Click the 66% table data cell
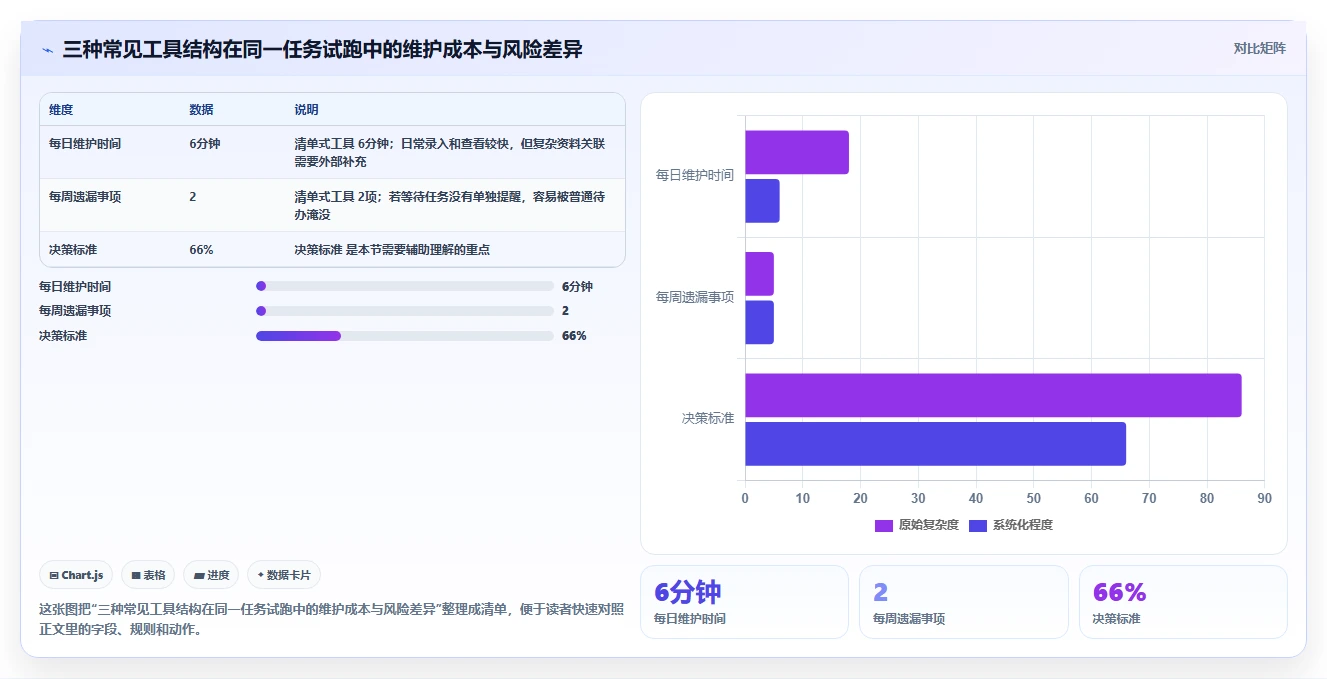Screen dimensions: 1327x679 point(201,250)
